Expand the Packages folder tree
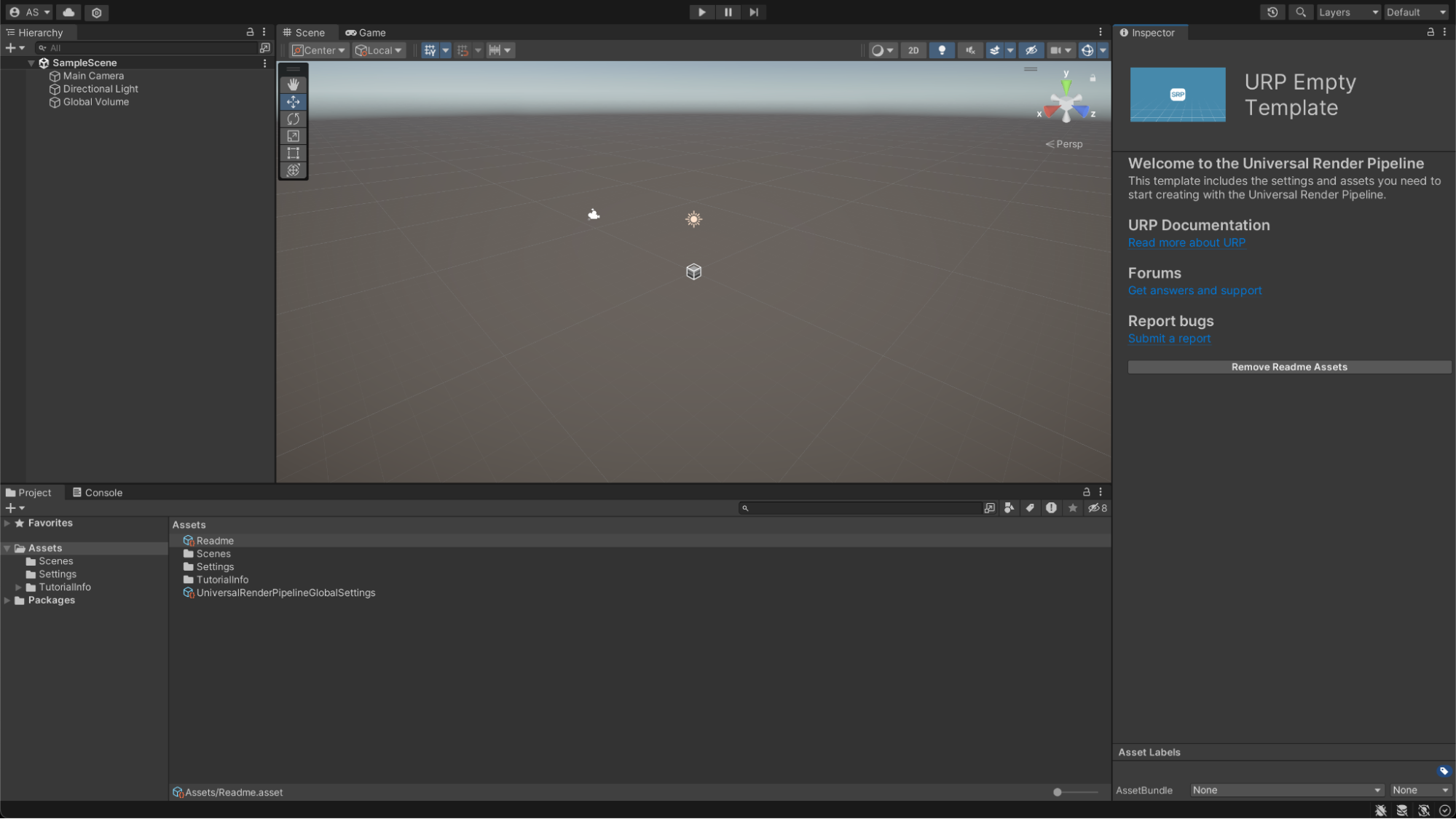This screenshot has width=1456, height=819. click(x=7, y=601)
